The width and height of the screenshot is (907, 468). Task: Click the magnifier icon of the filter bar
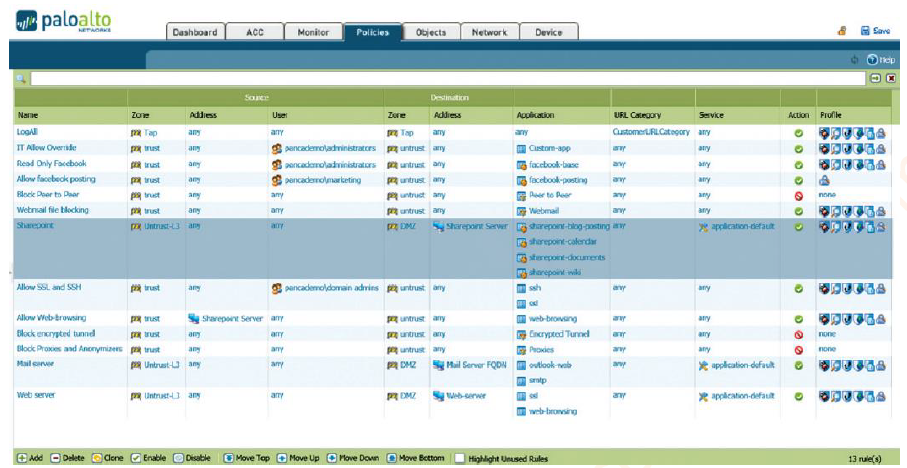22,78
